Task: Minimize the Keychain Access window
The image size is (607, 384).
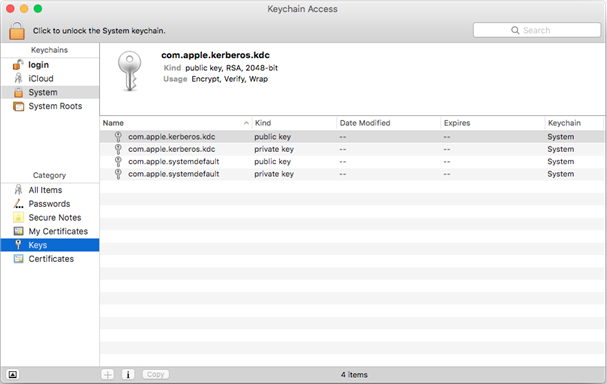Action: click(24, 9)
